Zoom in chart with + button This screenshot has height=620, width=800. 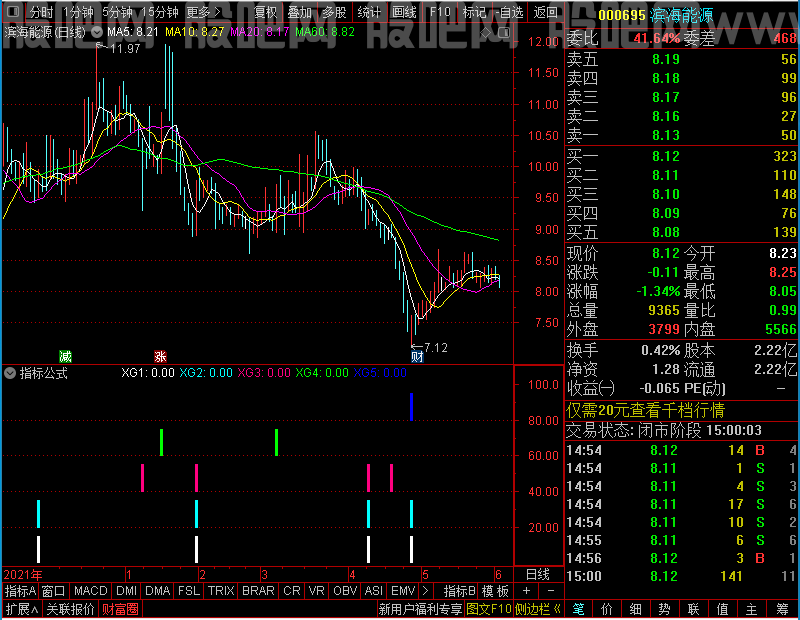(527, 591)
